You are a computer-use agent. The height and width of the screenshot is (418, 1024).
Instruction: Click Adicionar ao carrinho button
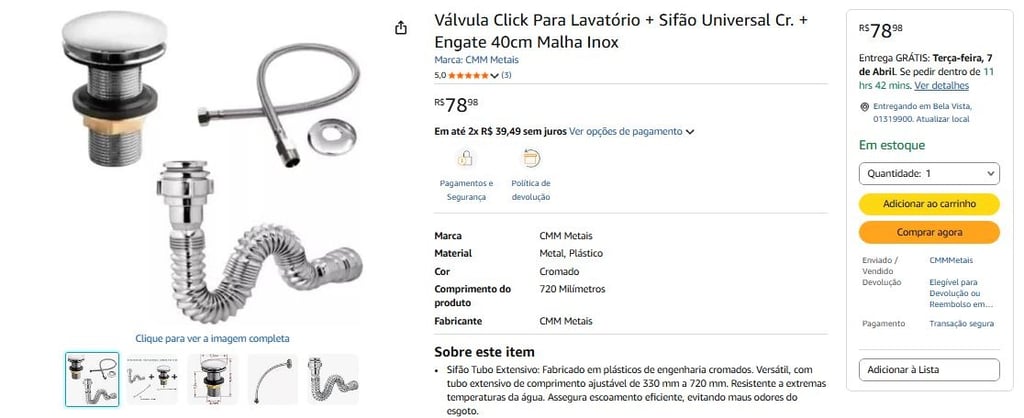[929, 204]
